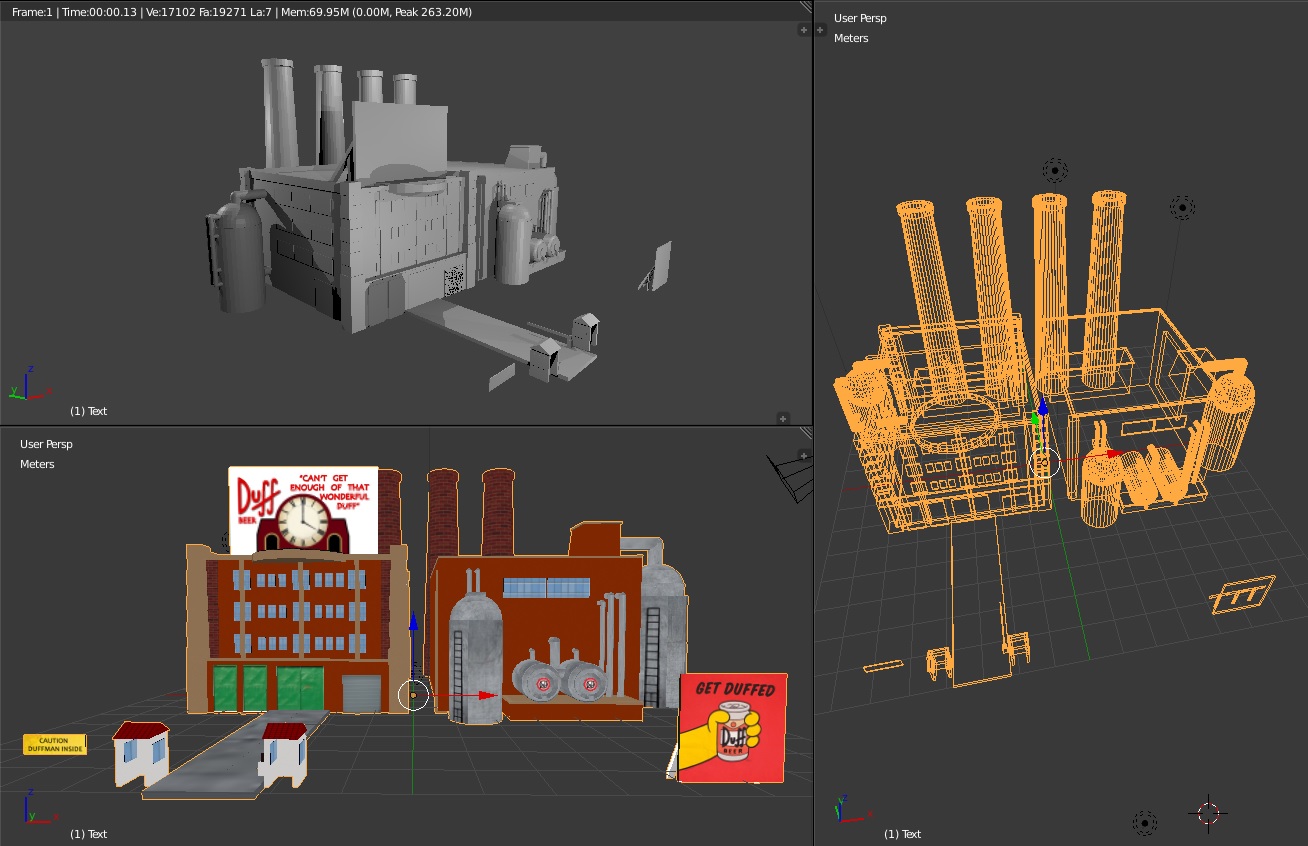Select the red Get Duffed sign
The image size is (1308, 846).
click(733, 727)
